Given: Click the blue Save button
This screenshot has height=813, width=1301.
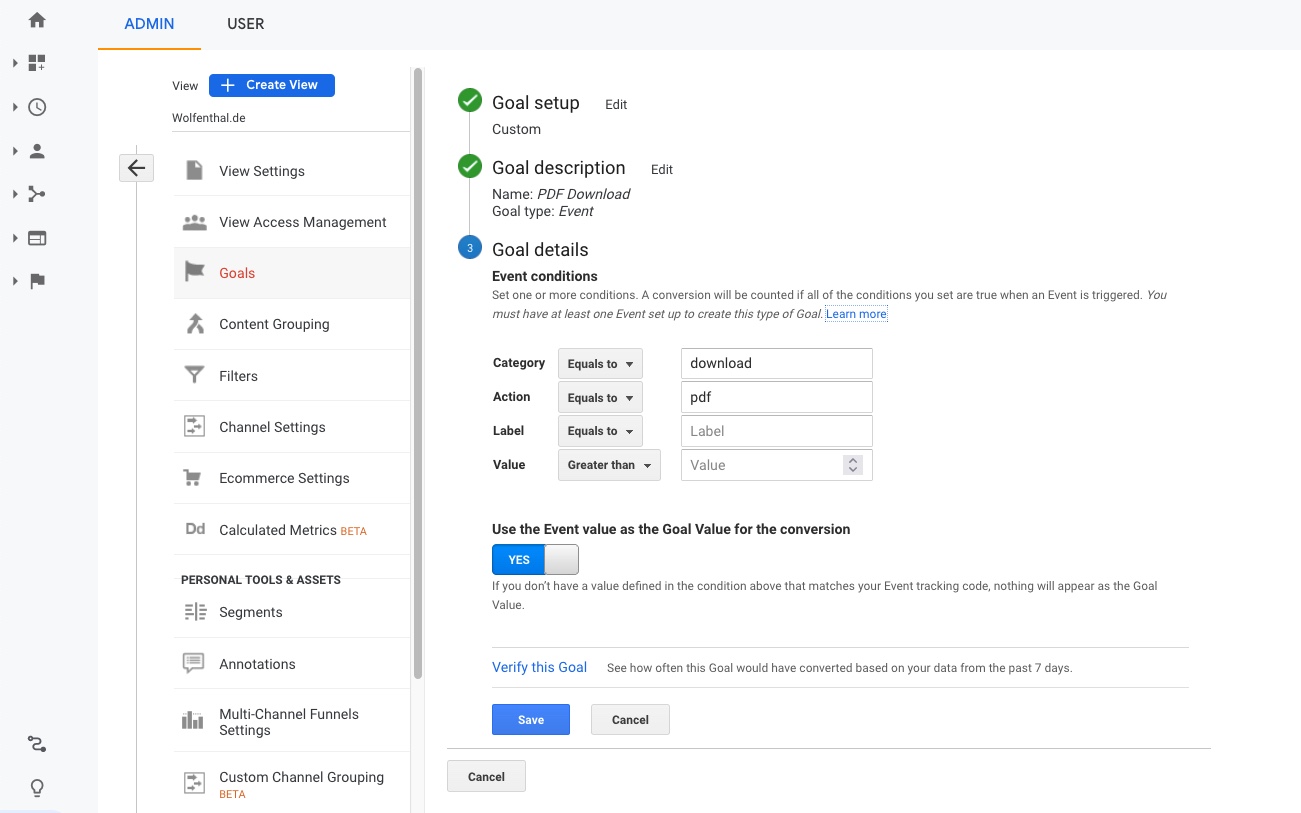Looking at the screenshot, I should (530, 720).
